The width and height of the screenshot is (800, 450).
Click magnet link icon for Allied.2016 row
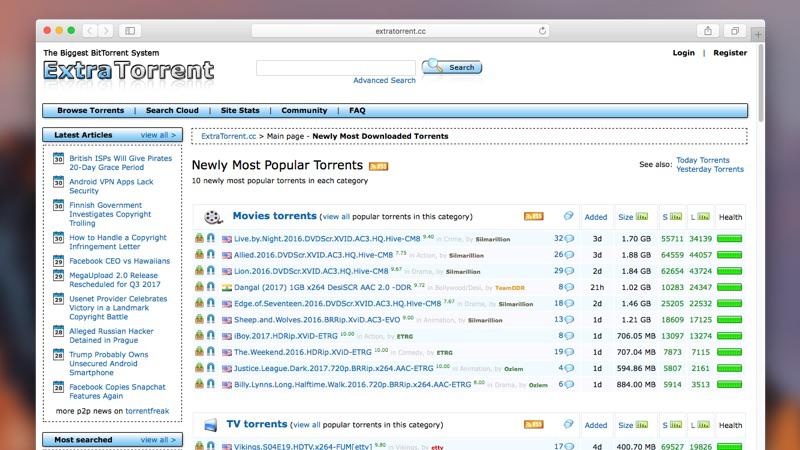point(211,254)
